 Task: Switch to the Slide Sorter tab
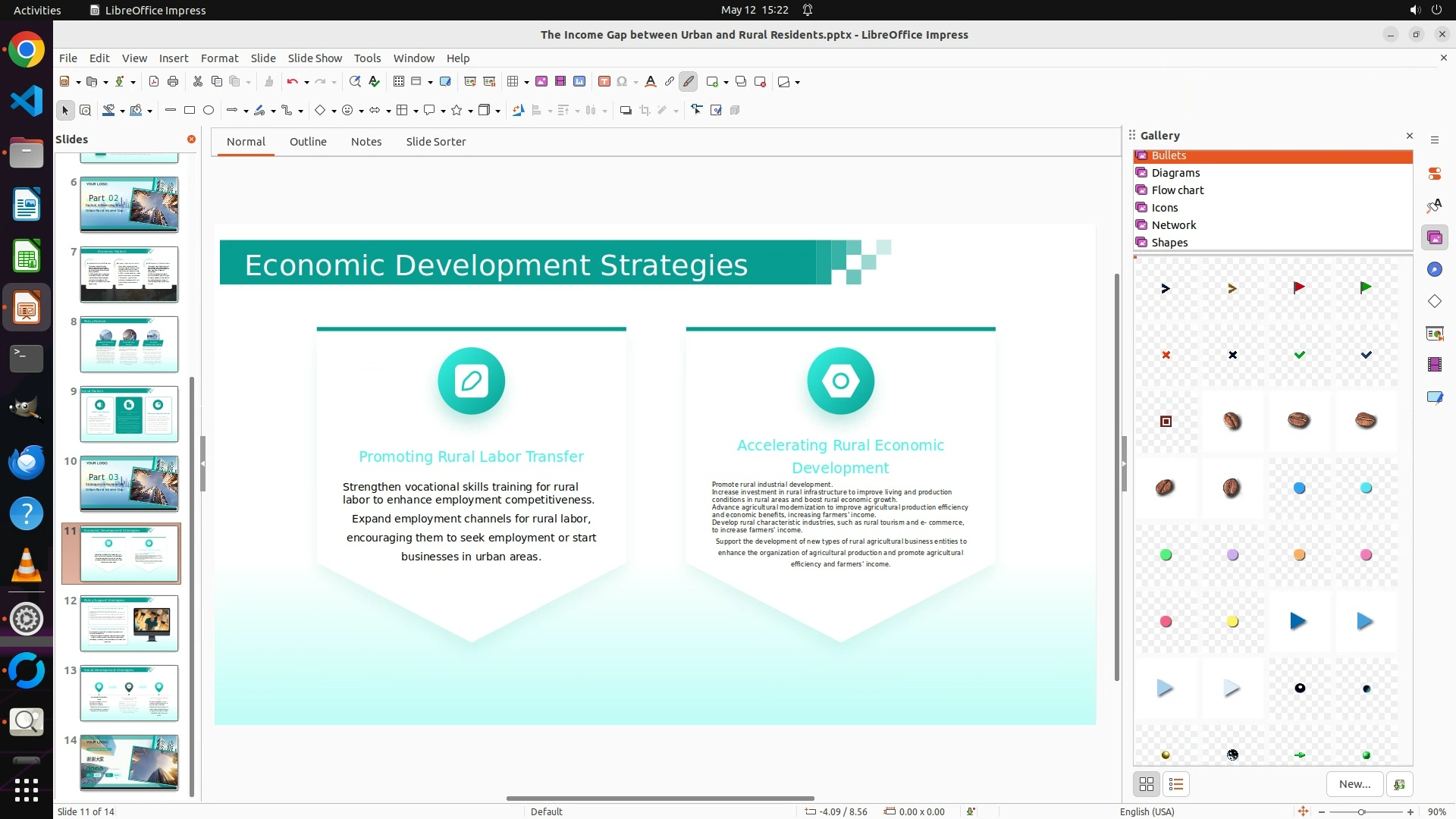coord(435,142)
